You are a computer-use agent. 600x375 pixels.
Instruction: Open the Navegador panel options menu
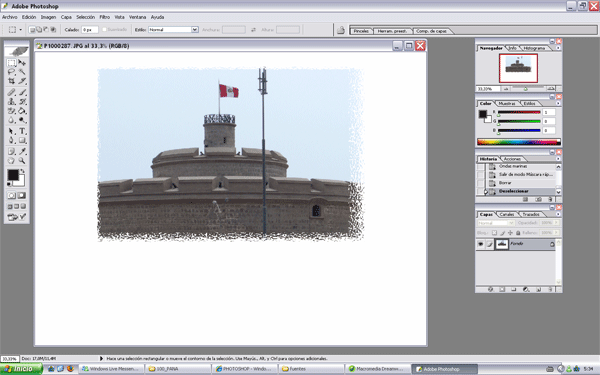pyautogui.click(x=558, y=48)
